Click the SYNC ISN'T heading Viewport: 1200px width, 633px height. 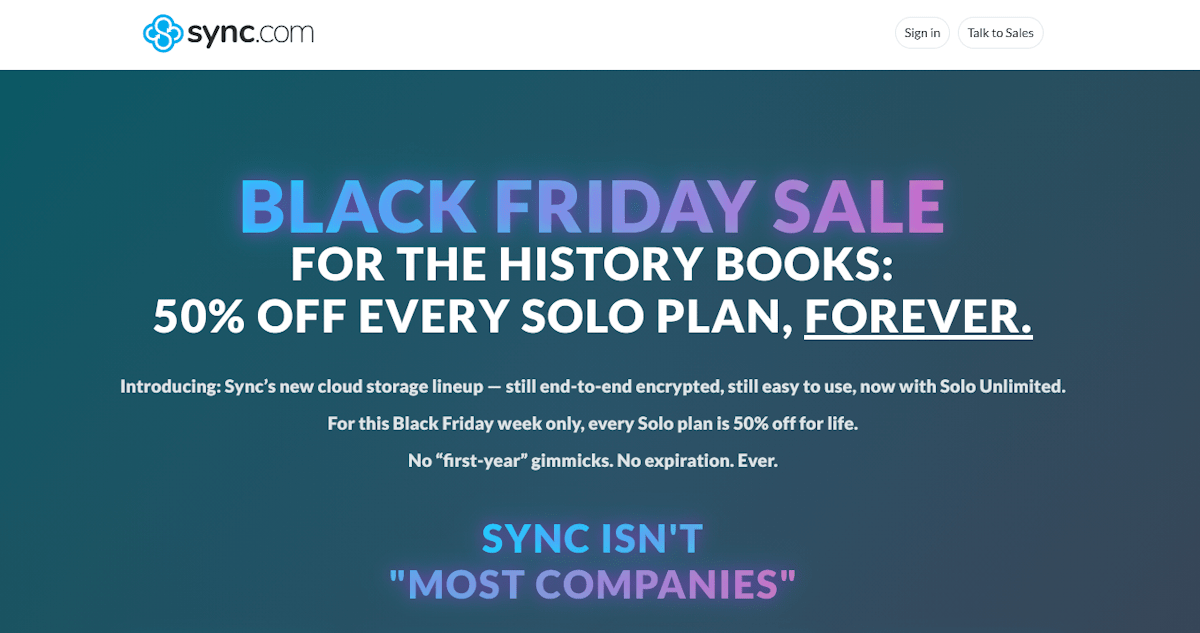[x=593, y=538]
